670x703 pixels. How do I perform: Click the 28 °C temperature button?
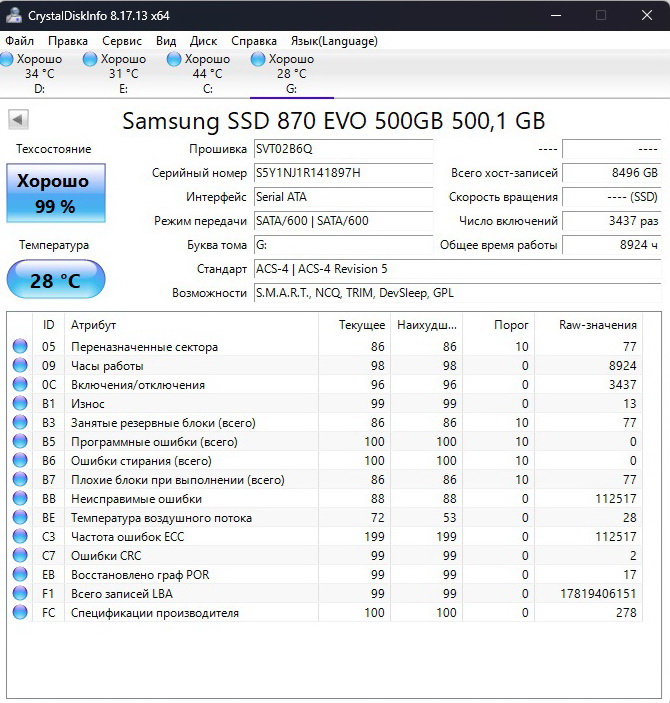point(55,281)
